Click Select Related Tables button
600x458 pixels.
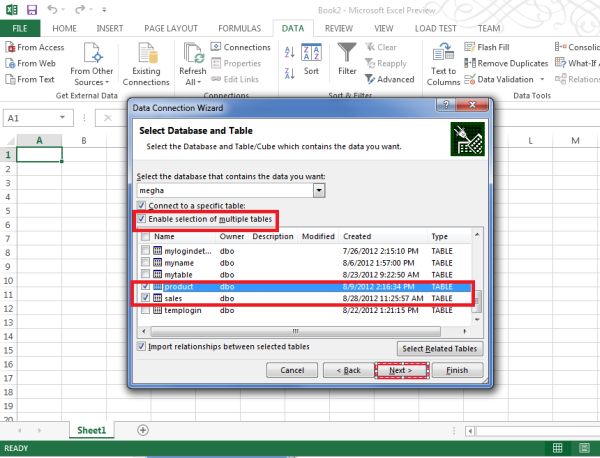tap(440, 349)
